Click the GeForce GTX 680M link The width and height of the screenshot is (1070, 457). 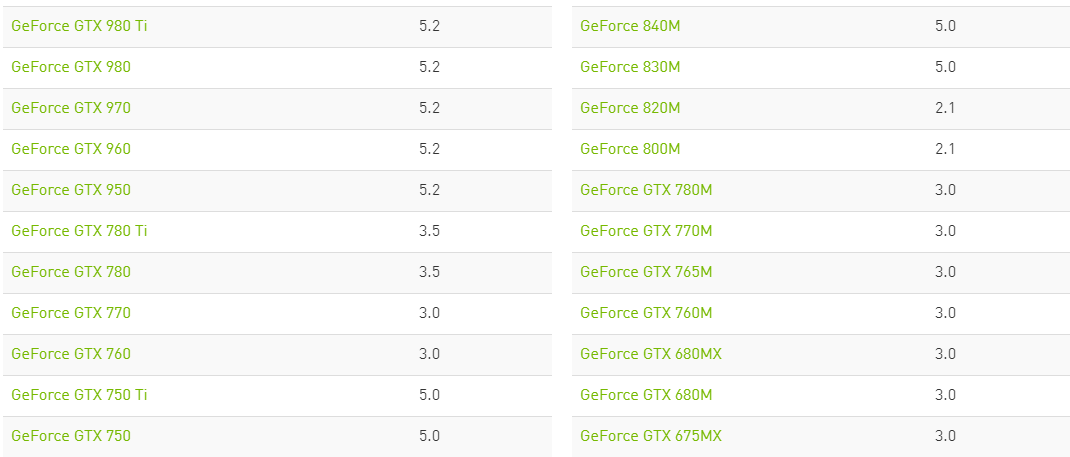(646, 395)
